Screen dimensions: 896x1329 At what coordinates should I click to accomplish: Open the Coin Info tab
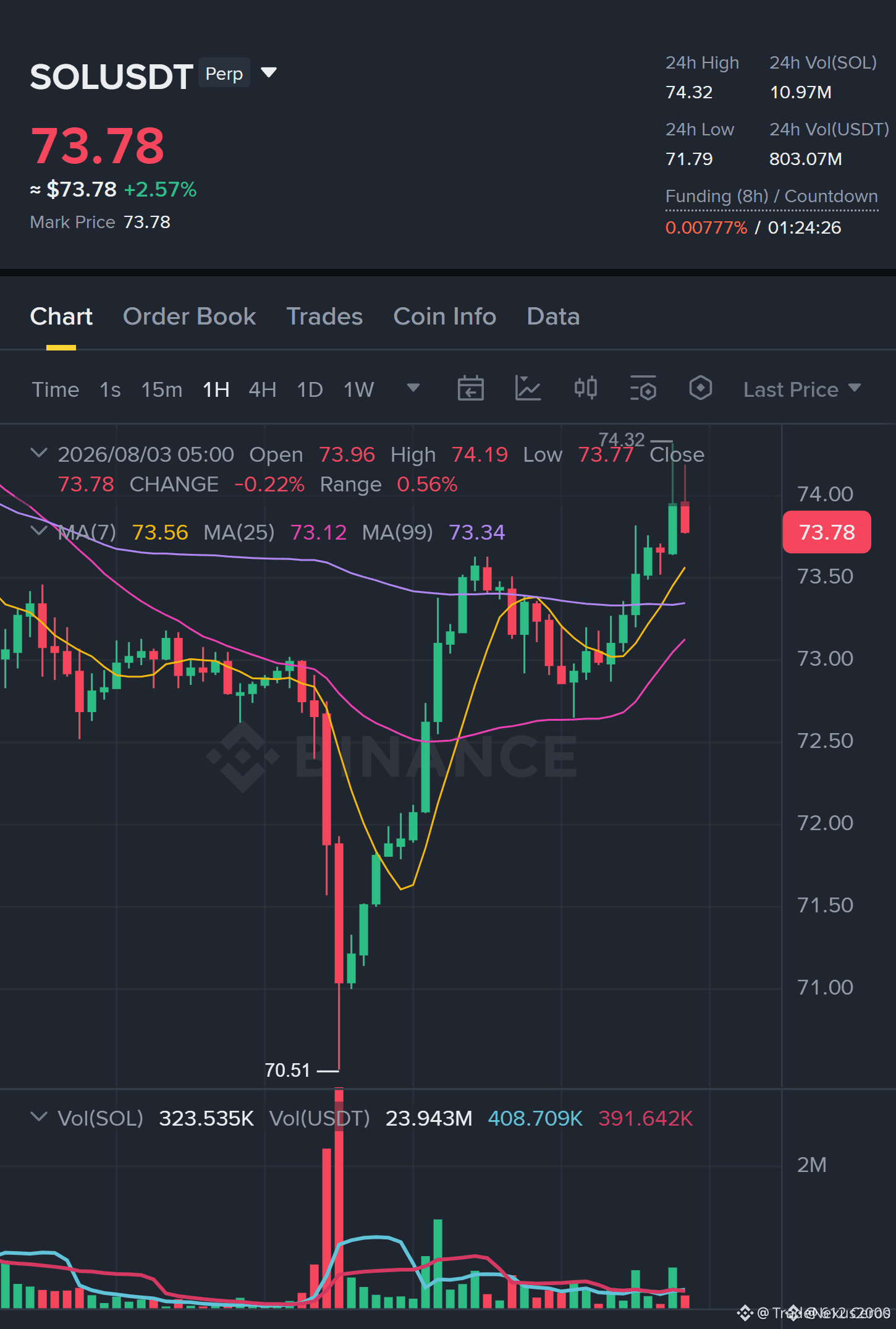[x=444, y=316]
